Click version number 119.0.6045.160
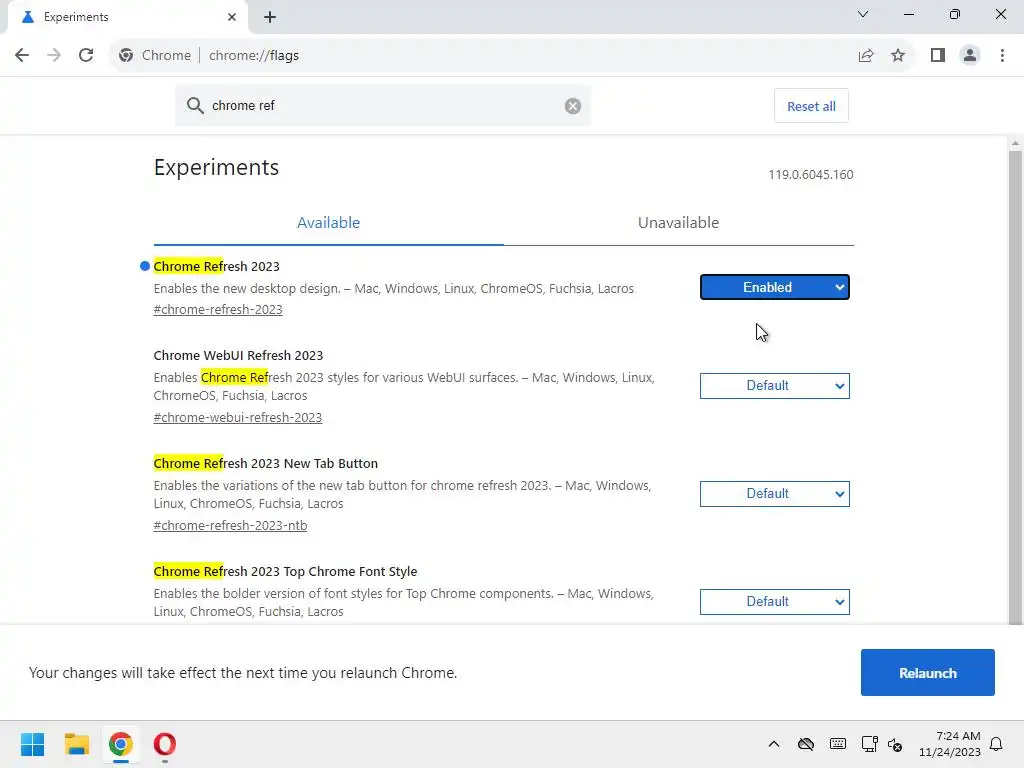 coord(810,175)
